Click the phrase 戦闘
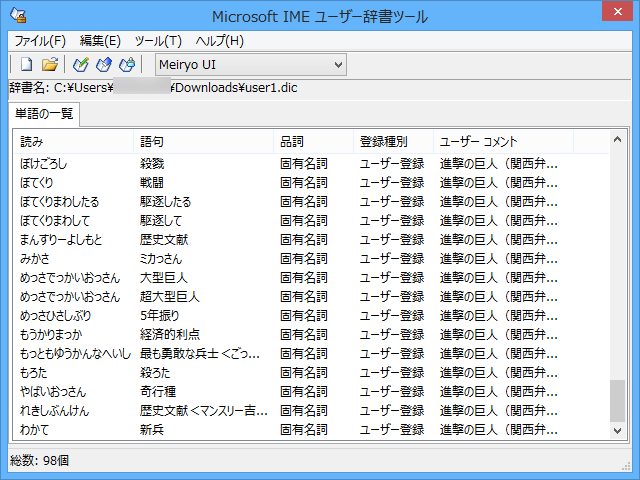The width and height of the screenshot is (640, 480). click(x=151, y=183)
